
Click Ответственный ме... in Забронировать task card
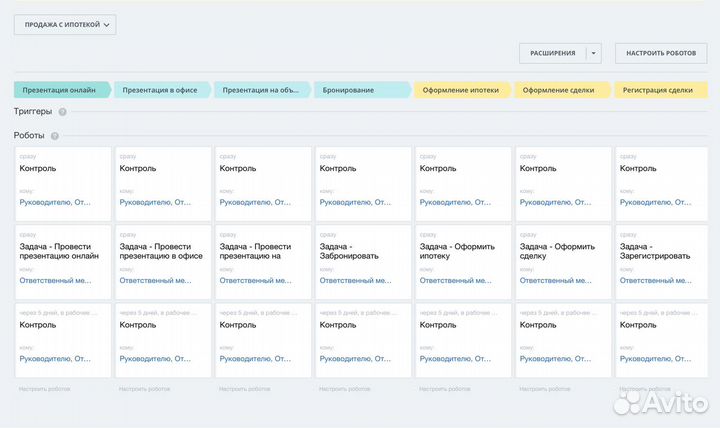[355, 280]
